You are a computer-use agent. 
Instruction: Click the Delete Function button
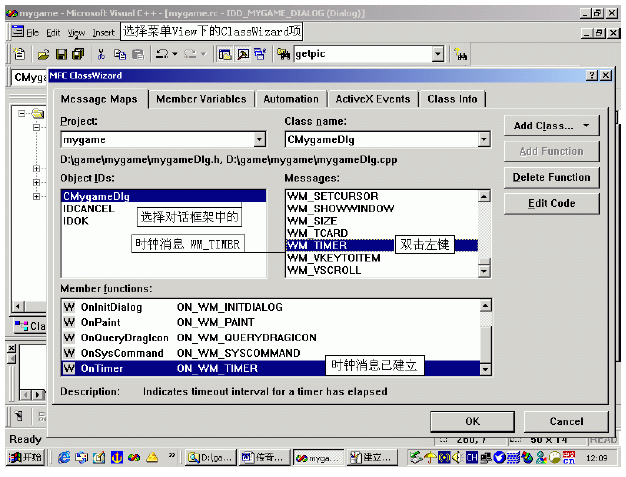552,178
